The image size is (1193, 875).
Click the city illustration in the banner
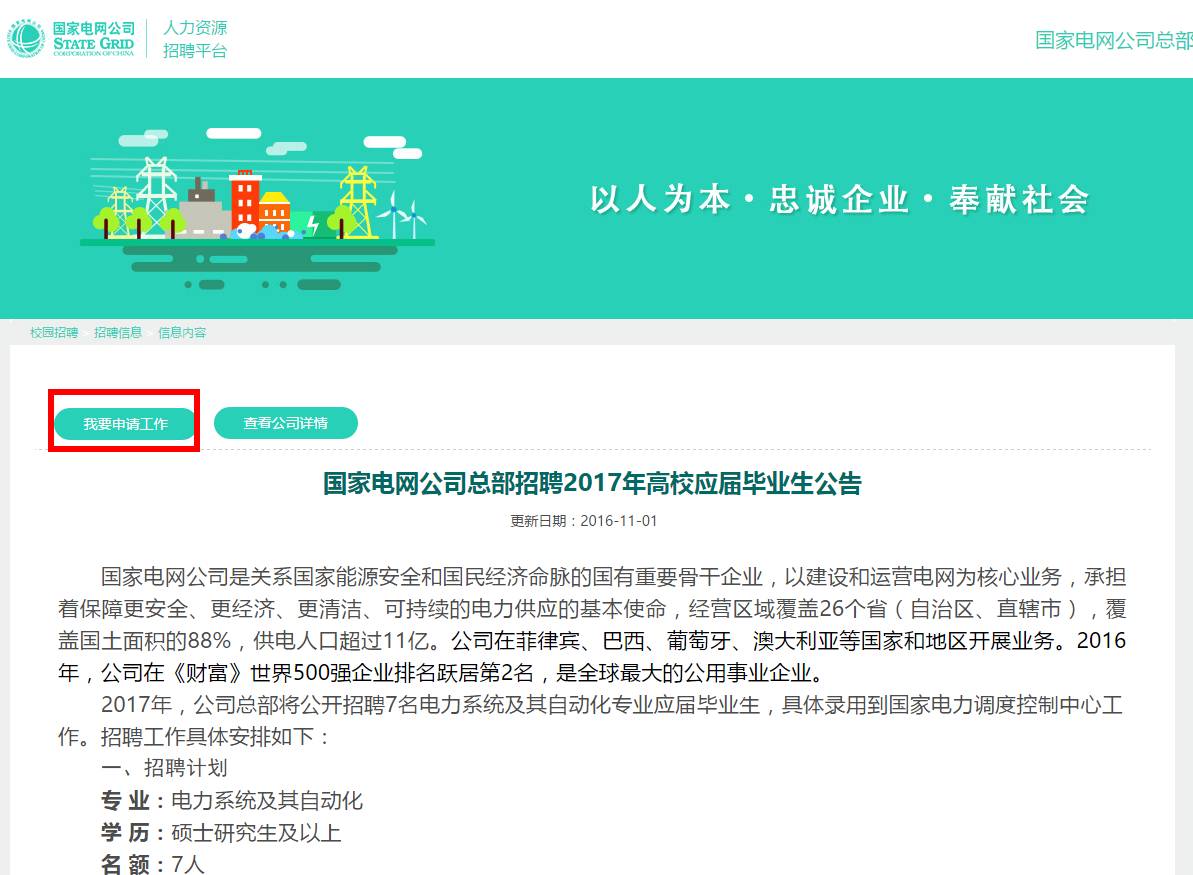pos(257,209)
